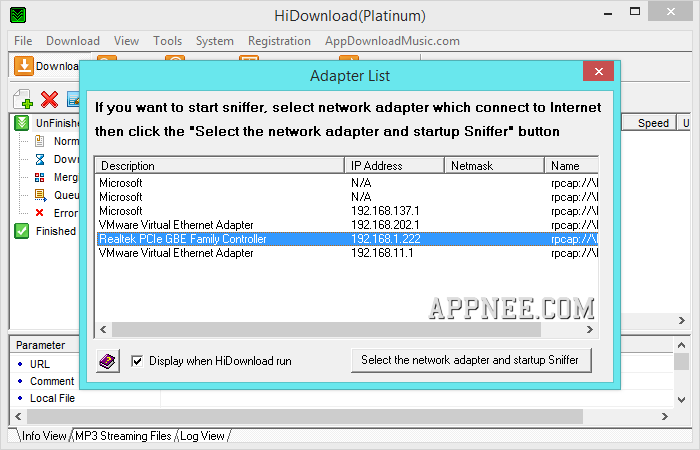Open the View menu
700x450 pixels.
[126, 41]
